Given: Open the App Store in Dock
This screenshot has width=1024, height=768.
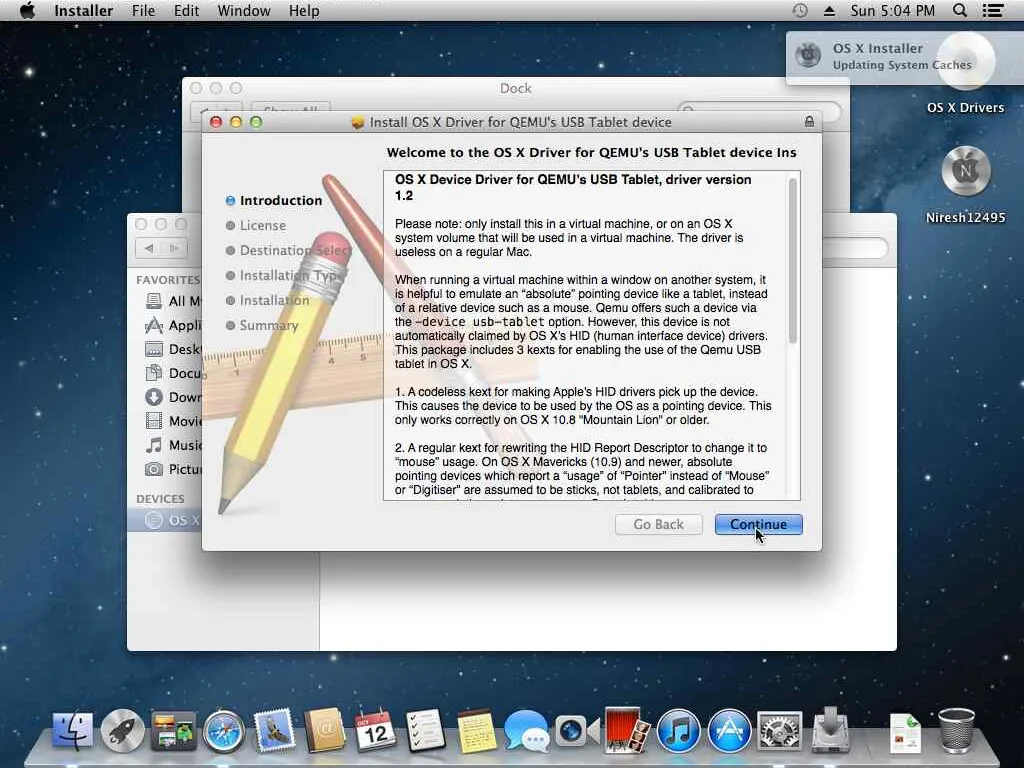Looking at the screenshot, I should pyautogui.click(x=729, y=731).
